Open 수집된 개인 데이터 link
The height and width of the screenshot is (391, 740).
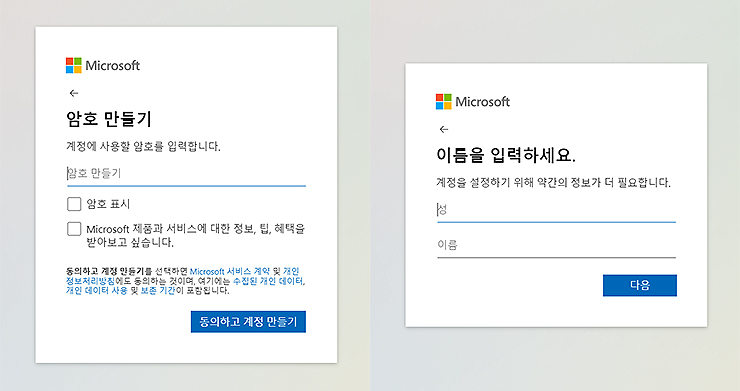click(268, 280)
